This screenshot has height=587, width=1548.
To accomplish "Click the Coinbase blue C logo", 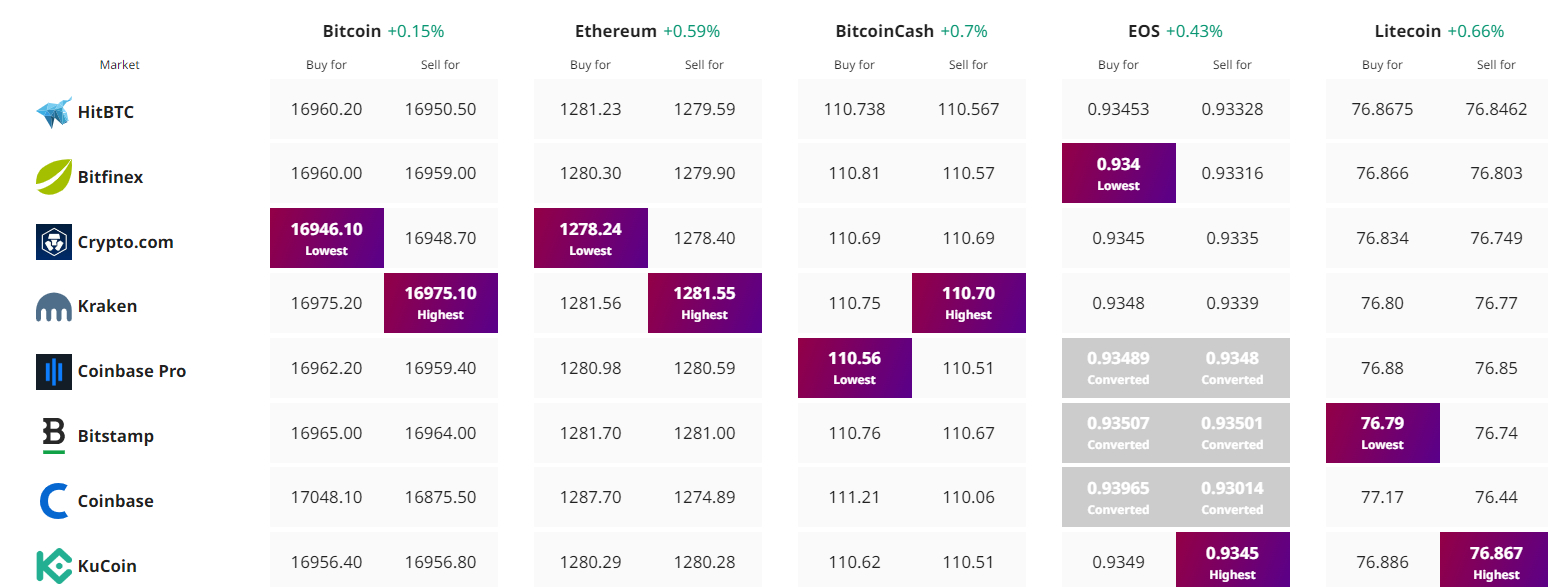I will tap(54, 501).
